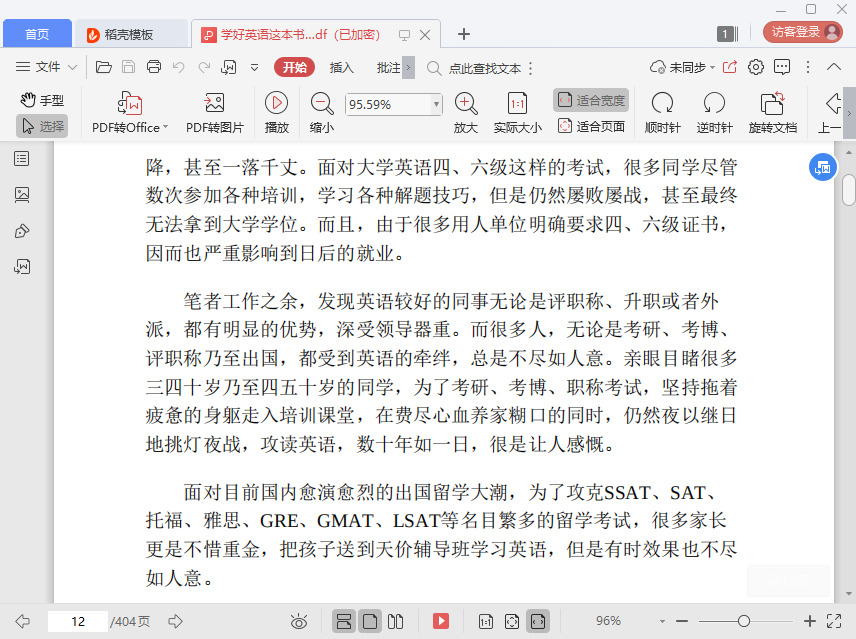Image resolution: width=856 pixels, height=639 pixels.
Task: Open settings gear icon
Action: point(756,67)
